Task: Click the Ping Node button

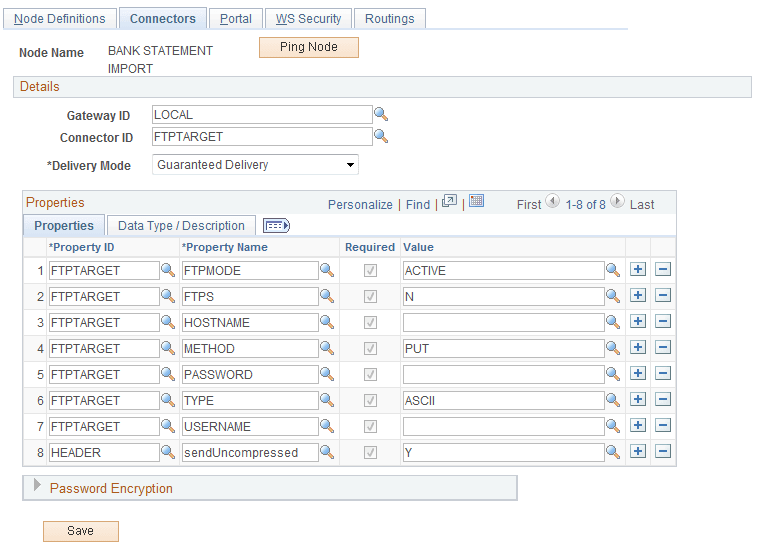Action: (x=309, y=47)
